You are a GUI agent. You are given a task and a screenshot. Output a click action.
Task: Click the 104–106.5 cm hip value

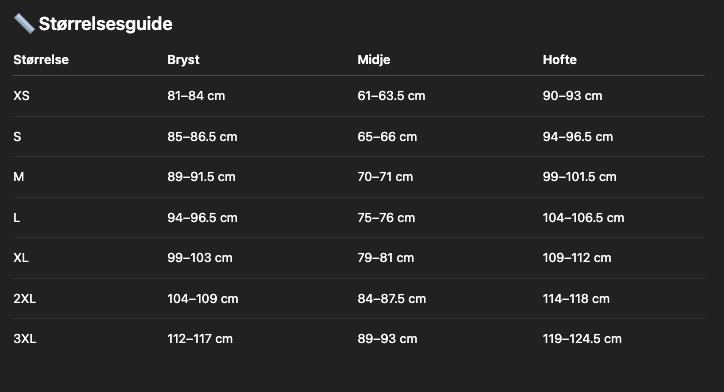[584, 217]
